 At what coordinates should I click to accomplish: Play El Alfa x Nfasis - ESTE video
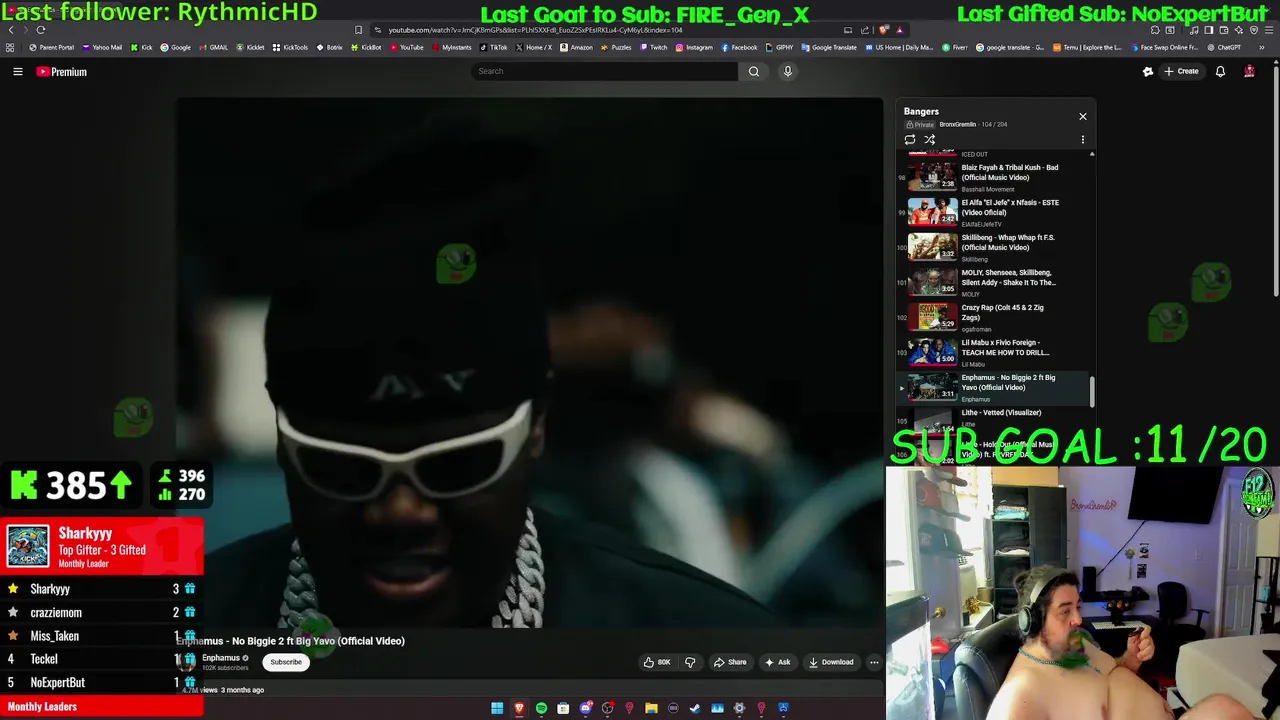[994, 212]
